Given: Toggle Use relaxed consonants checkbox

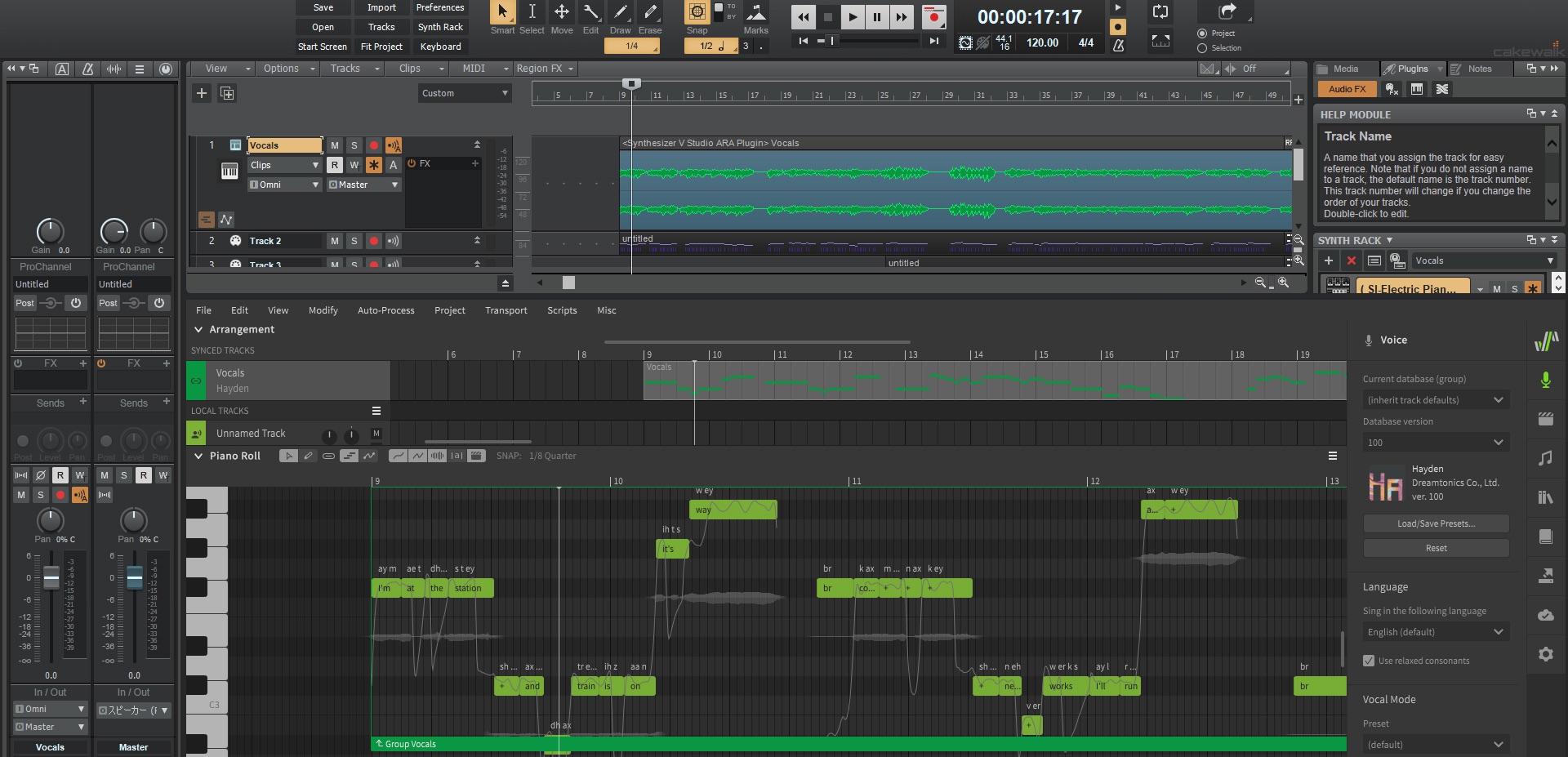Looking at the screenshot, I should (x=1369, y=661).
